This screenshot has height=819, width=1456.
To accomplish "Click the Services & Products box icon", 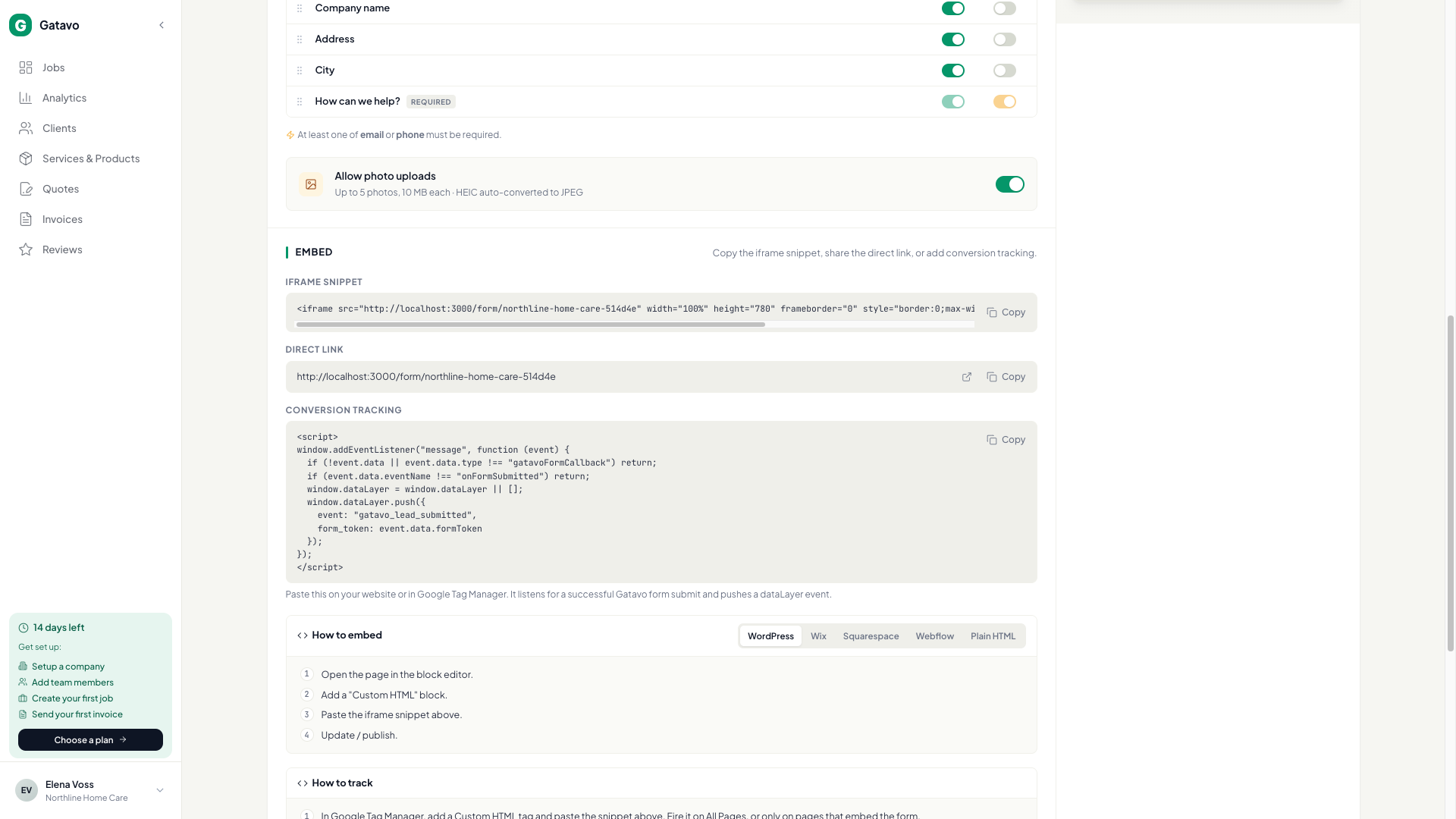I will 26,158.
